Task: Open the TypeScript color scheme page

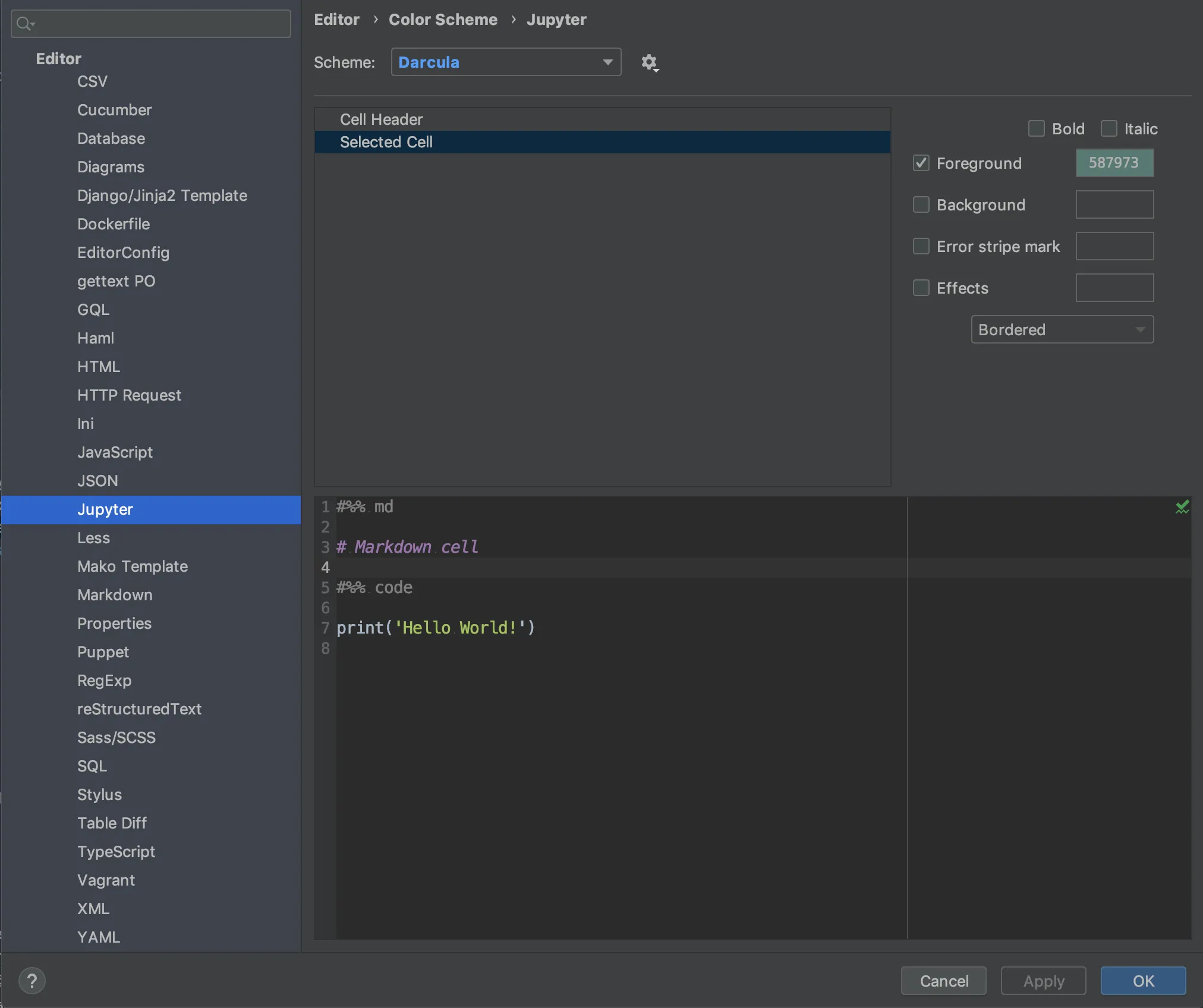Action: click(x=116, y=852)
